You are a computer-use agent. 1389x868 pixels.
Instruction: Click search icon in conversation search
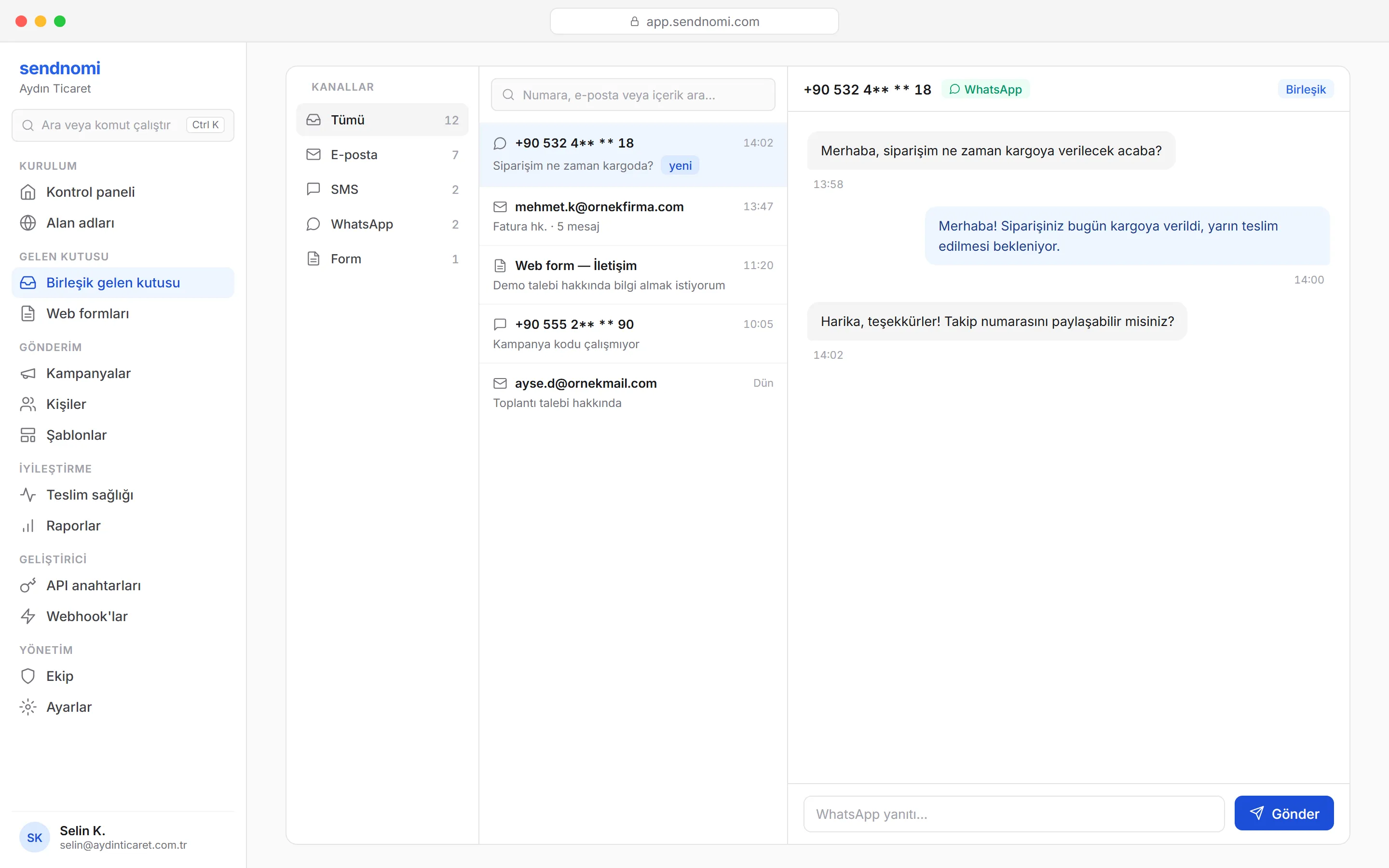point(508,95)
